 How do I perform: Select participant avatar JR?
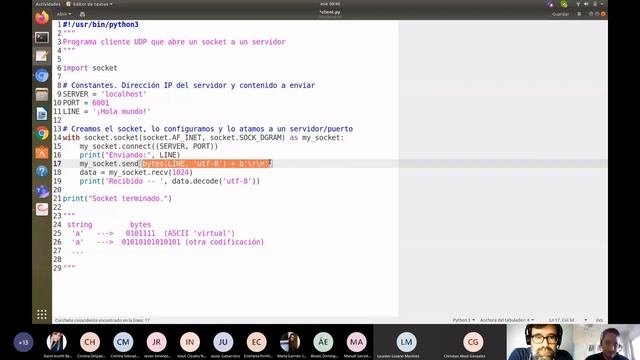click(x=156, y=342)
